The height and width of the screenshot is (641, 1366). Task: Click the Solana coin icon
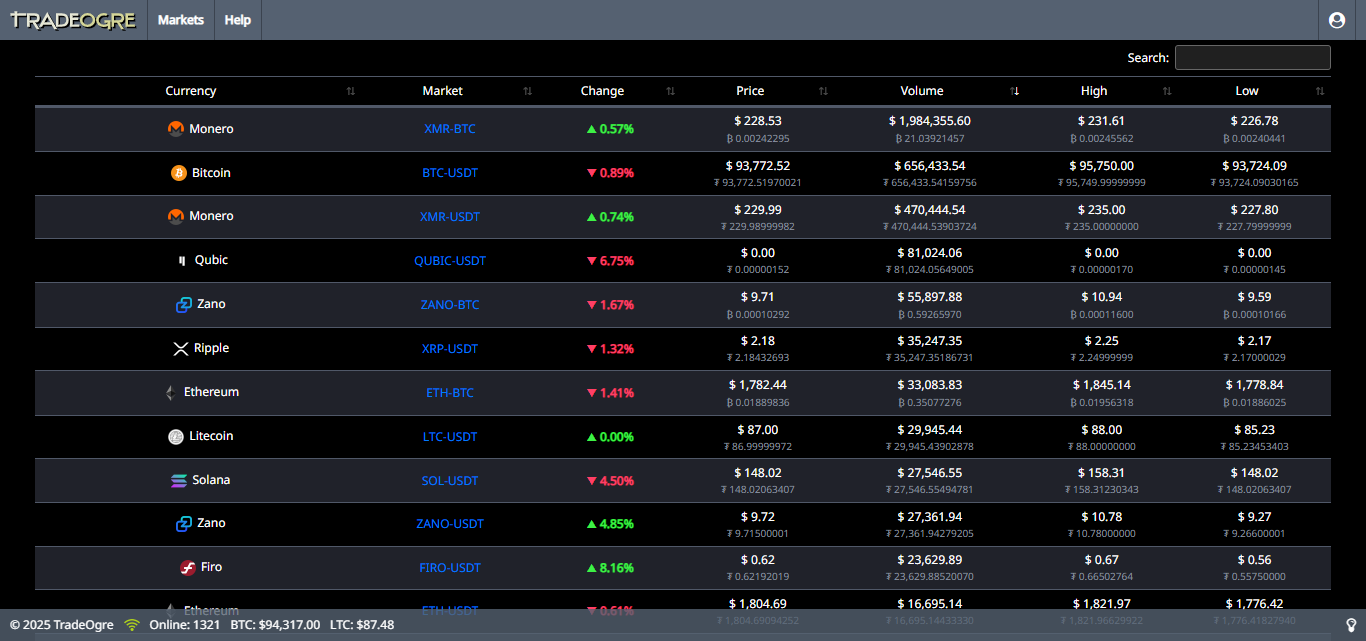tap(179, 480)
